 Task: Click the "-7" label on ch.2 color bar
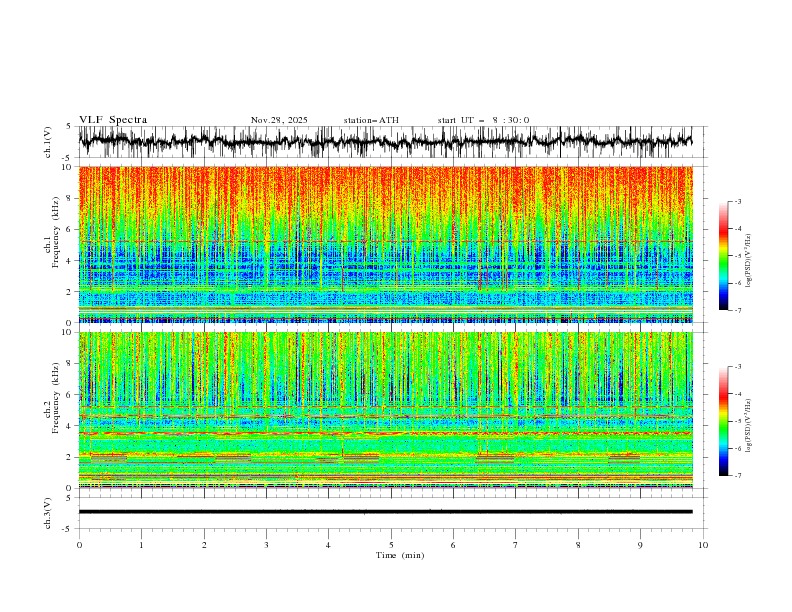tap(738, 476)
